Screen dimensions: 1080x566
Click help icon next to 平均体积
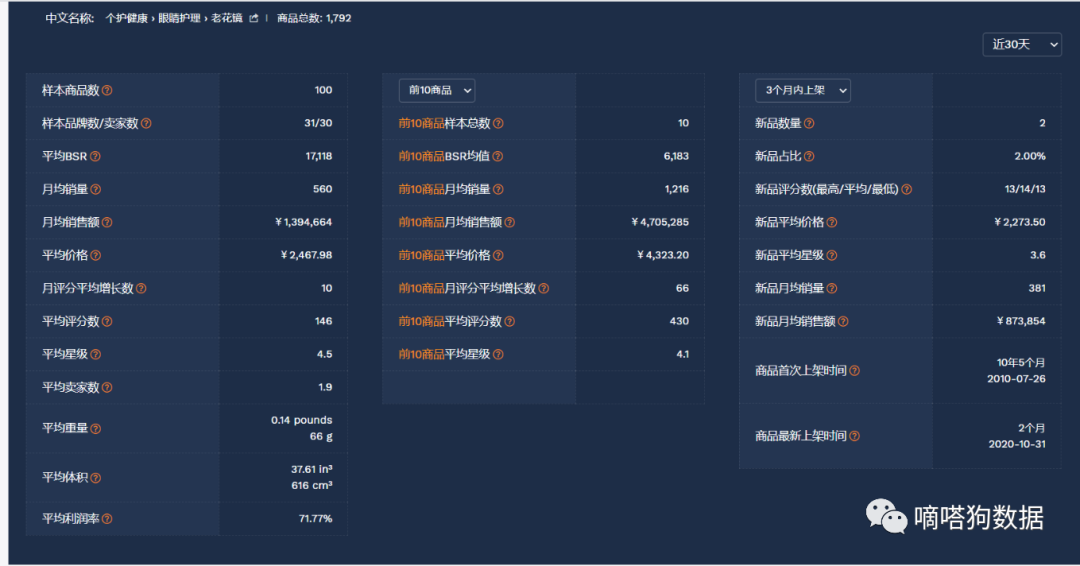tap(95, 478)
